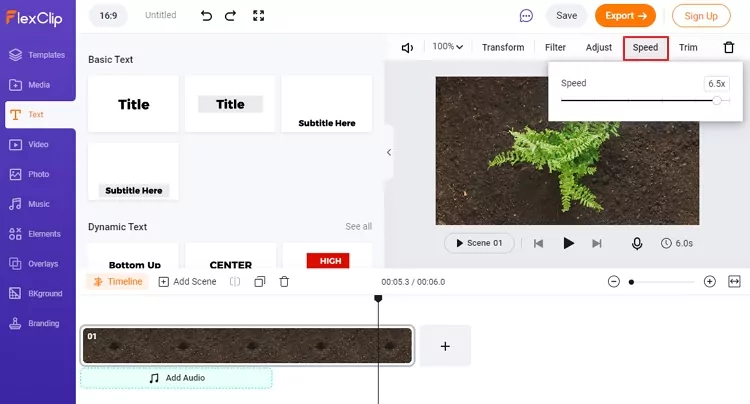Undo the last action
The height and width of the screenshot is (404, 750).
tap(206, 16)
